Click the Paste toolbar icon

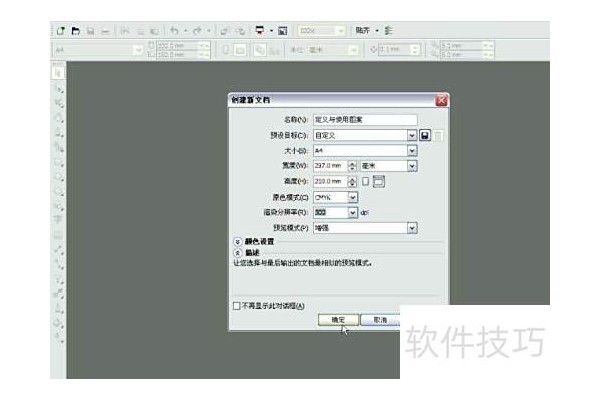coord(155,31)
